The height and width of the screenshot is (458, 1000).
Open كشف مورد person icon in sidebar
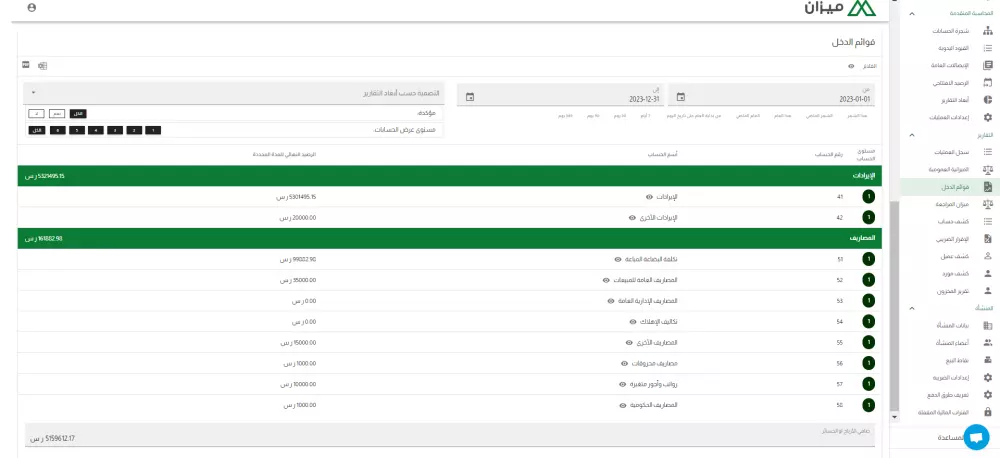(988, 274)
